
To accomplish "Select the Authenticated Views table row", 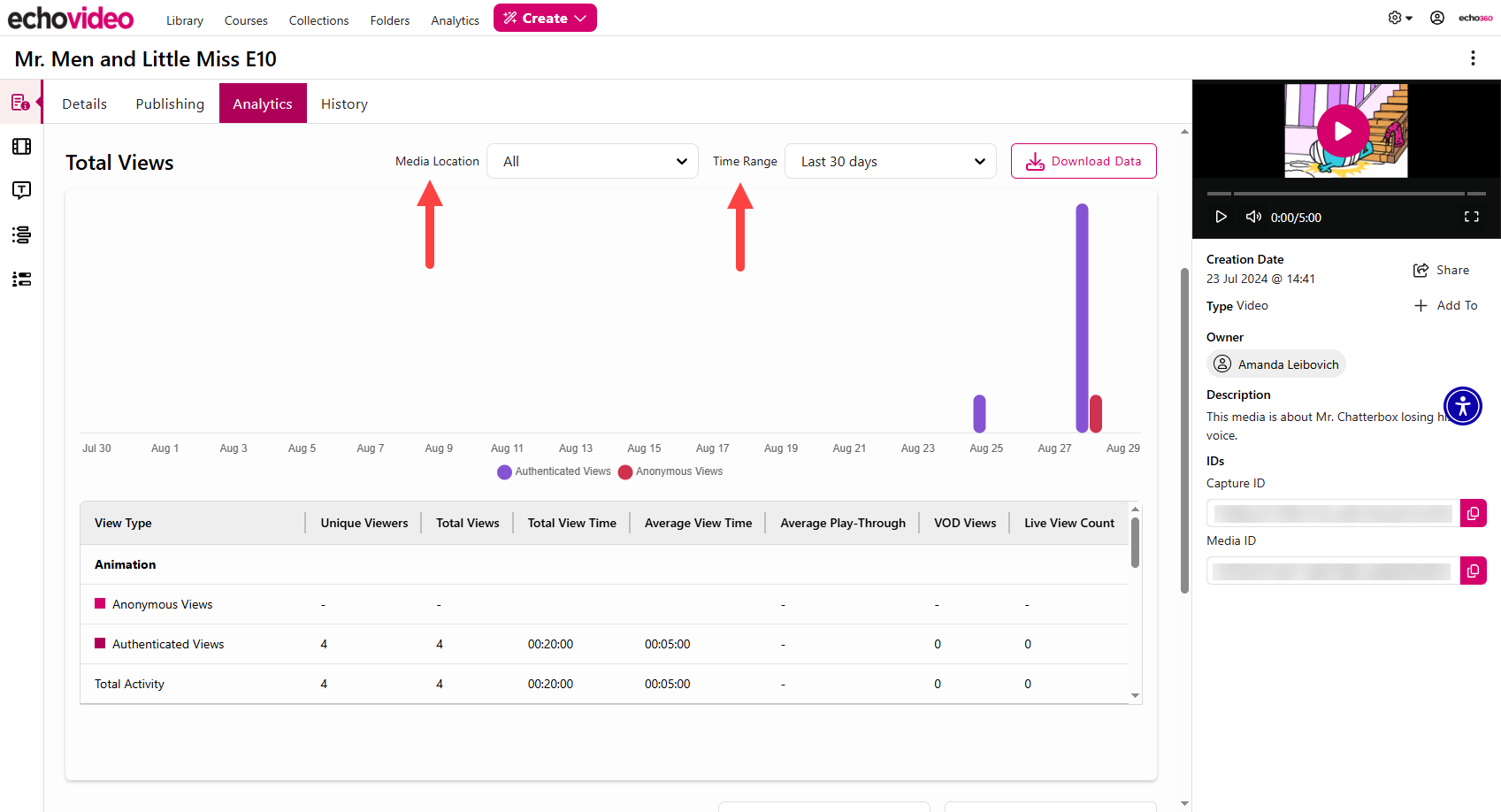I will tap(605, 644).
